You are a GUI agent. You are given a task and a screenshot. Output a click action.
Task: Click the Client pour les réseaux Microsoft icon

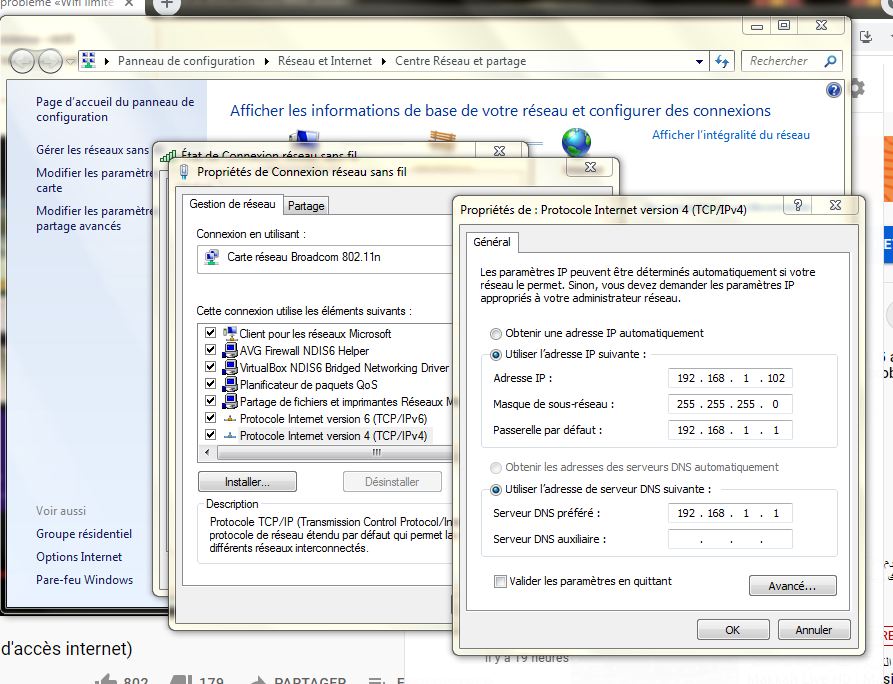click(230, 334)
